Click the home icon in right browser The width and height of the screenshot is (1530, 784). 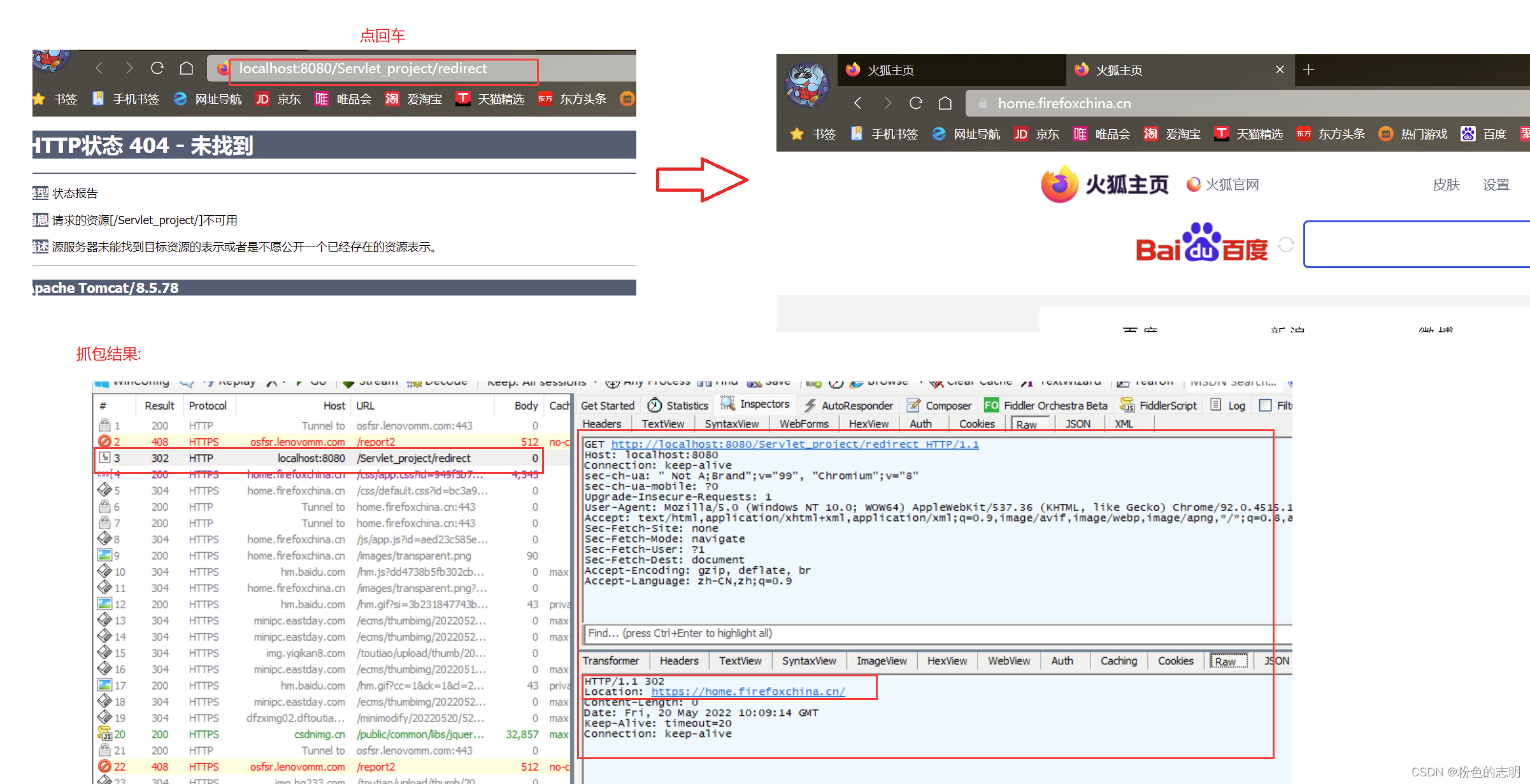coord(945,103)
